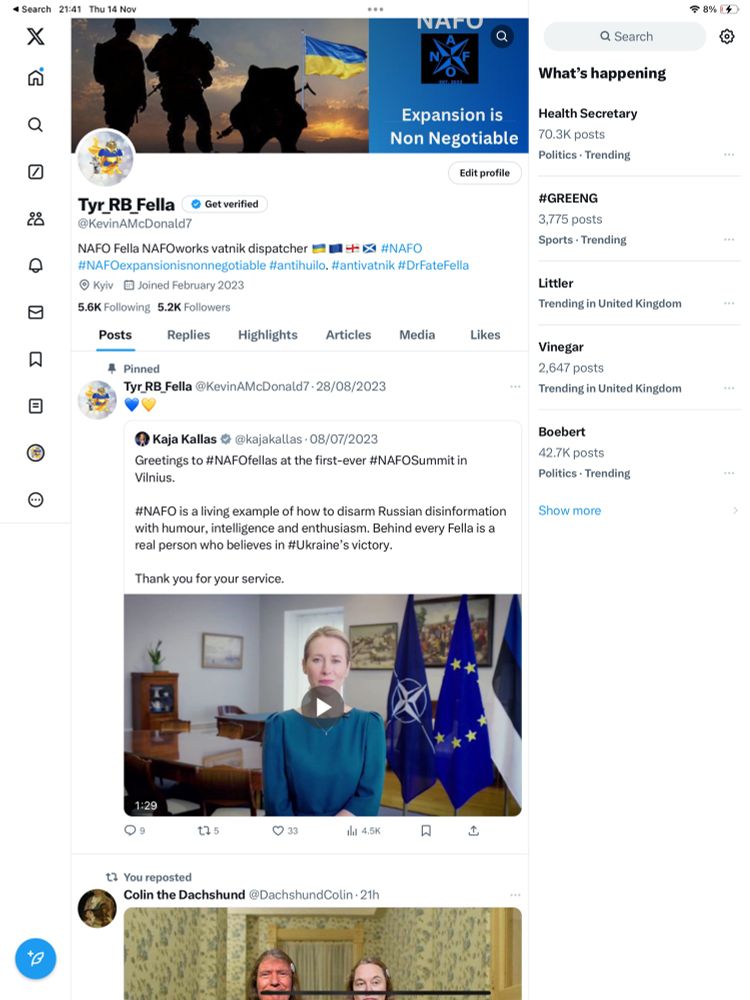This screenshot has width=750, height=1000.
Task: Open settings gear next to search
Action: click(726, 36)
